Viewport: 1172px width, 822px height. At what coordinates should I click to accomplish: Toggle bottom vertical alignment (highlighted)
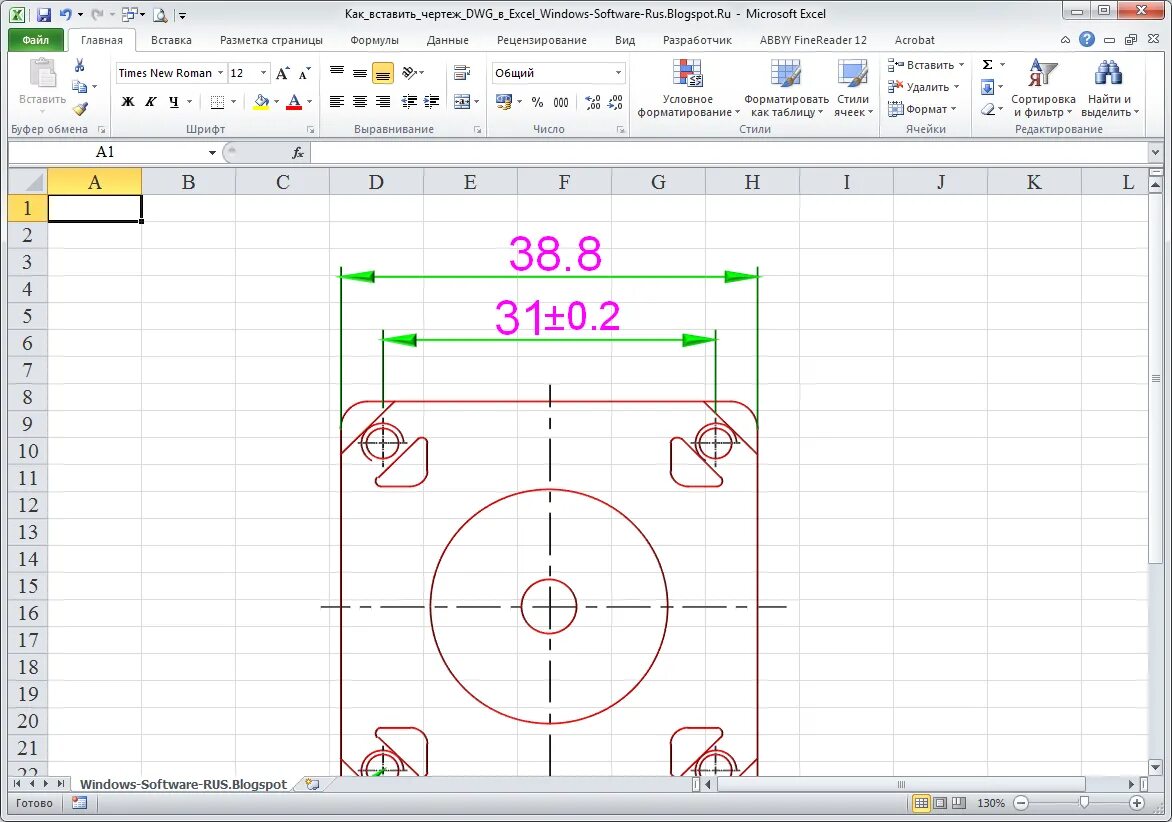click(383, 72)
